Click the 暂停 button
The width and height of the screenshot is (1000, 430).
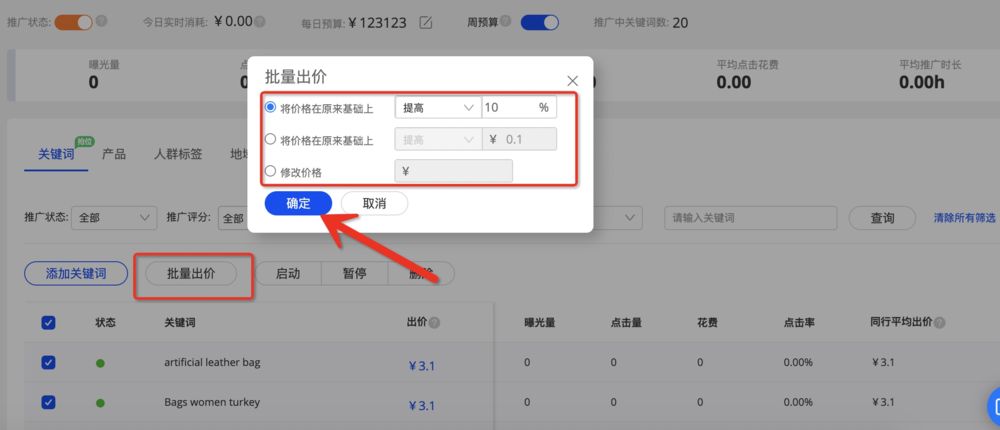[x=354, y=274]
